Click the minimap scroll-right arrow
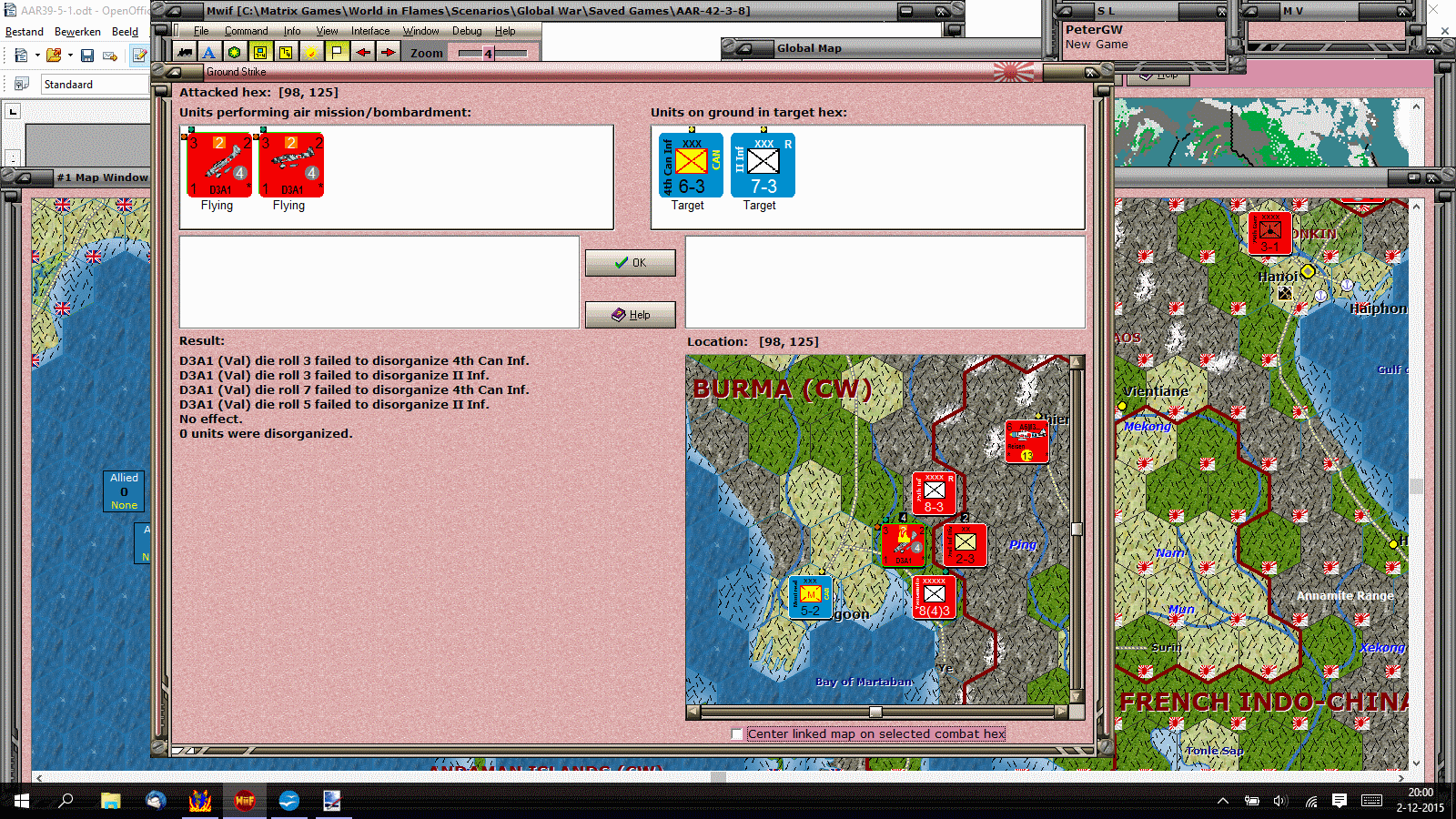Screen dimensions: 1456x819 pos(1062,713)
